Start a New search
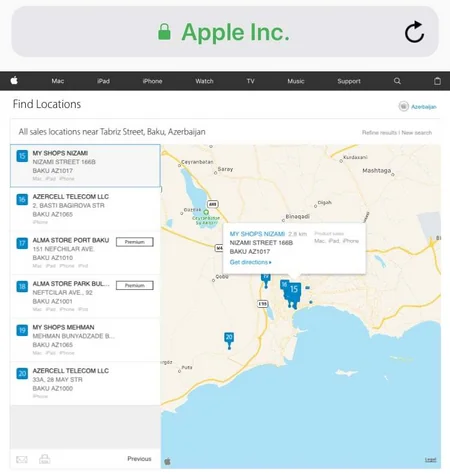 point(417,133)
